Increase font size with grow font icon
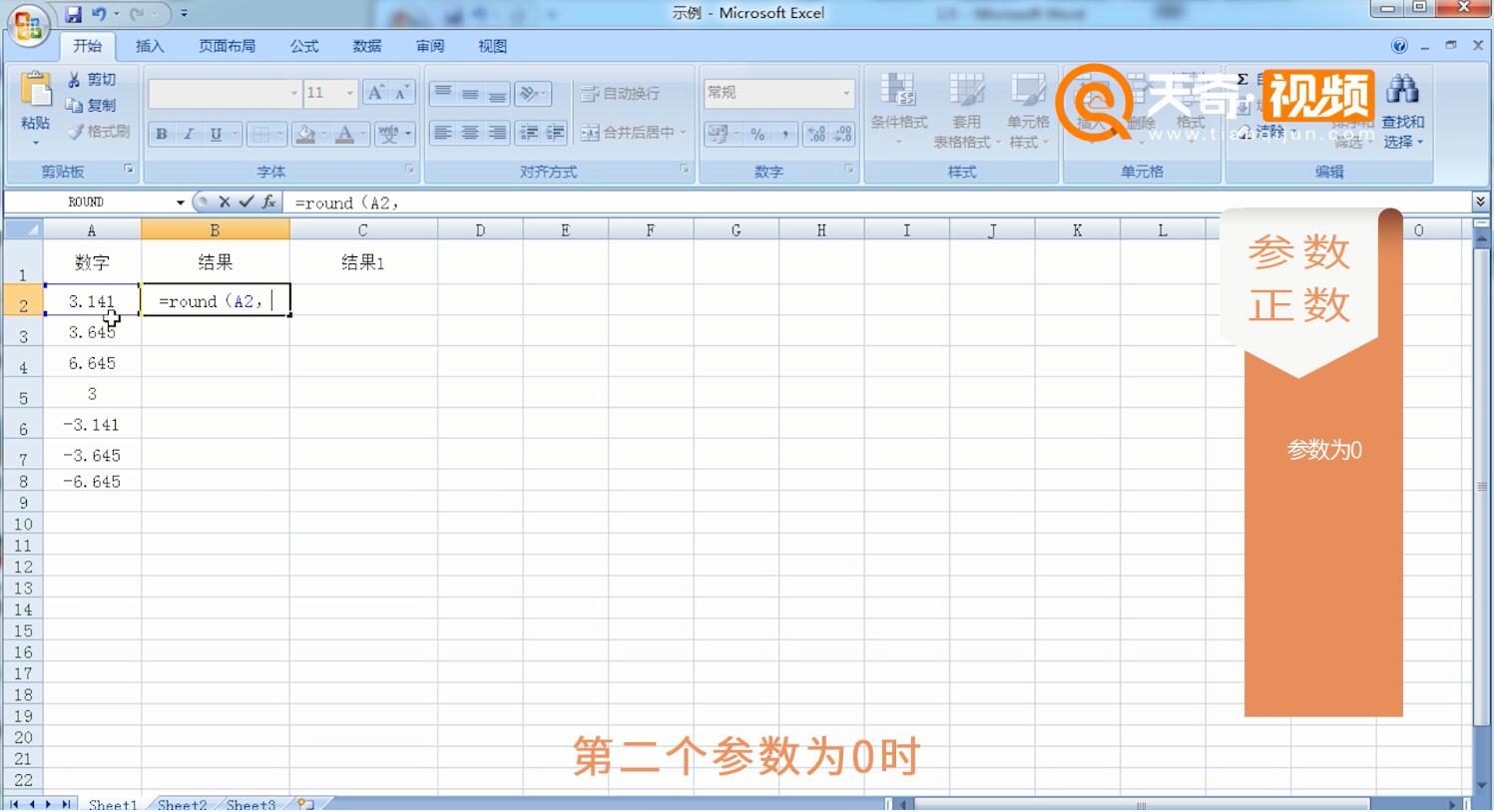The height and width of the screenshot is (812, 1494). click(375, 93)
